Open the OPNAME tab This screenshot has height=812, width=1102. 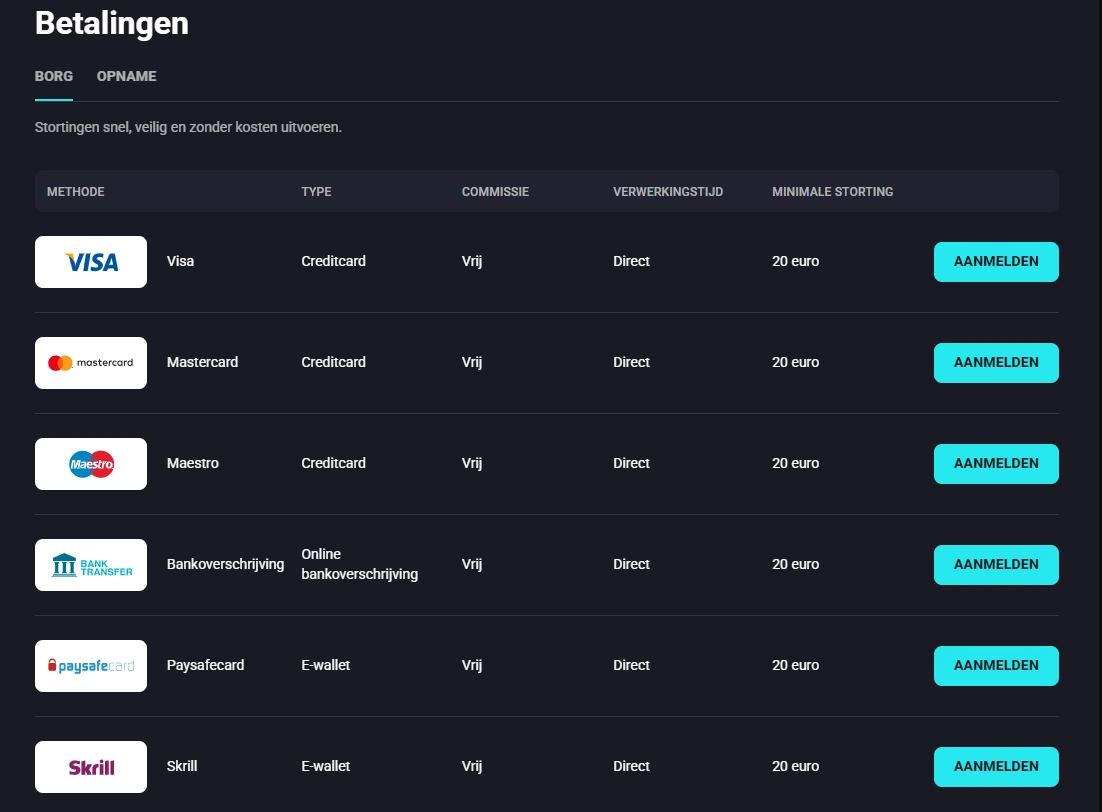coord(127,76)
